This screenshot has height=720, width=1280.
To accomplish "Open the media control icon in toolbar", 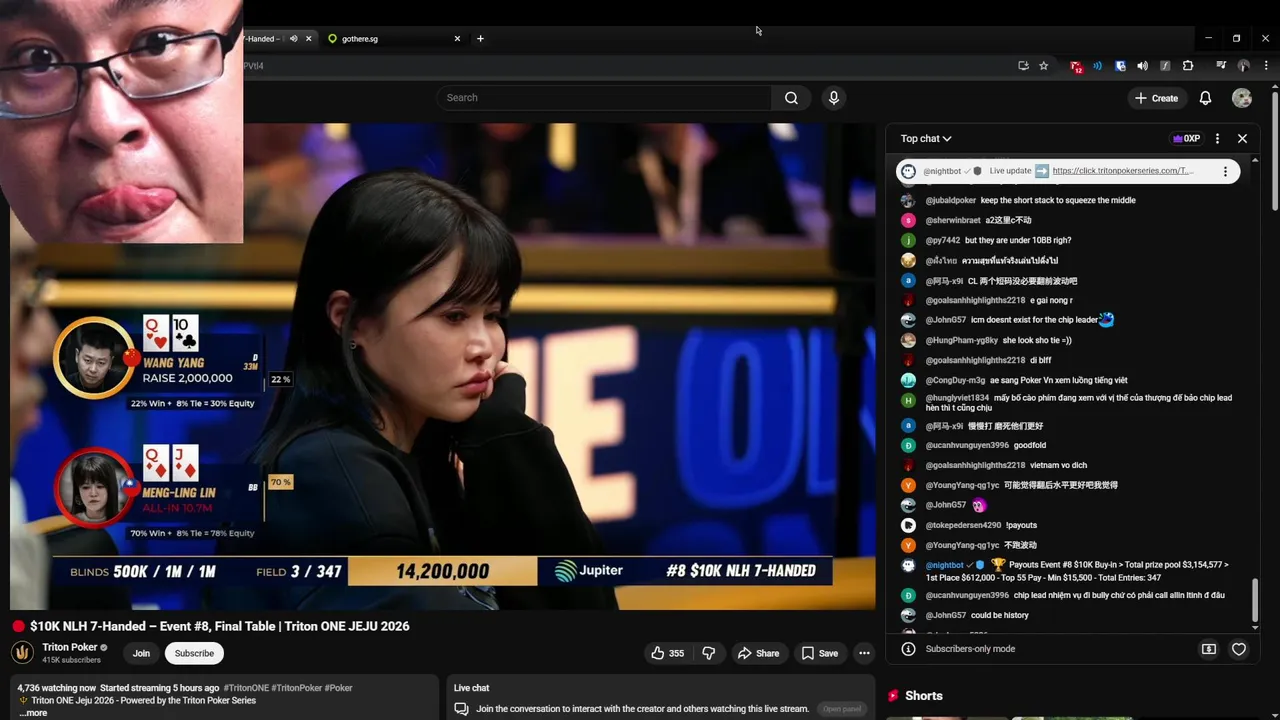I will [x=1221, y=66].
